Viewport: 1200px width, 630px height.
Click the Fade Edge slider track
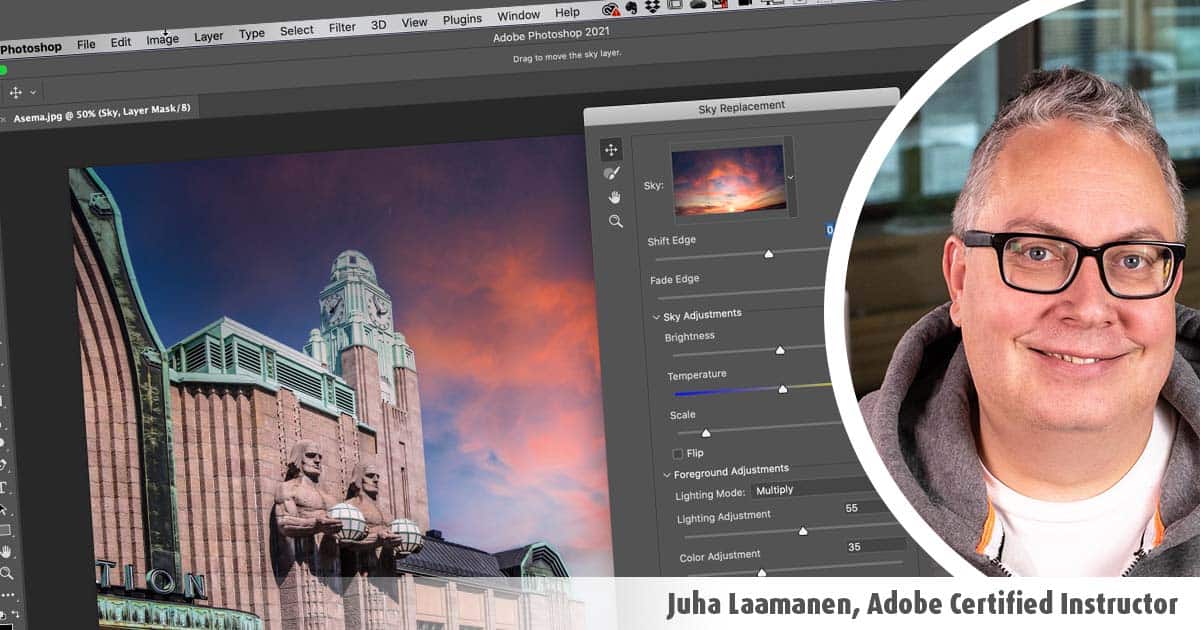pyautogui.click(x=741, y=295)
